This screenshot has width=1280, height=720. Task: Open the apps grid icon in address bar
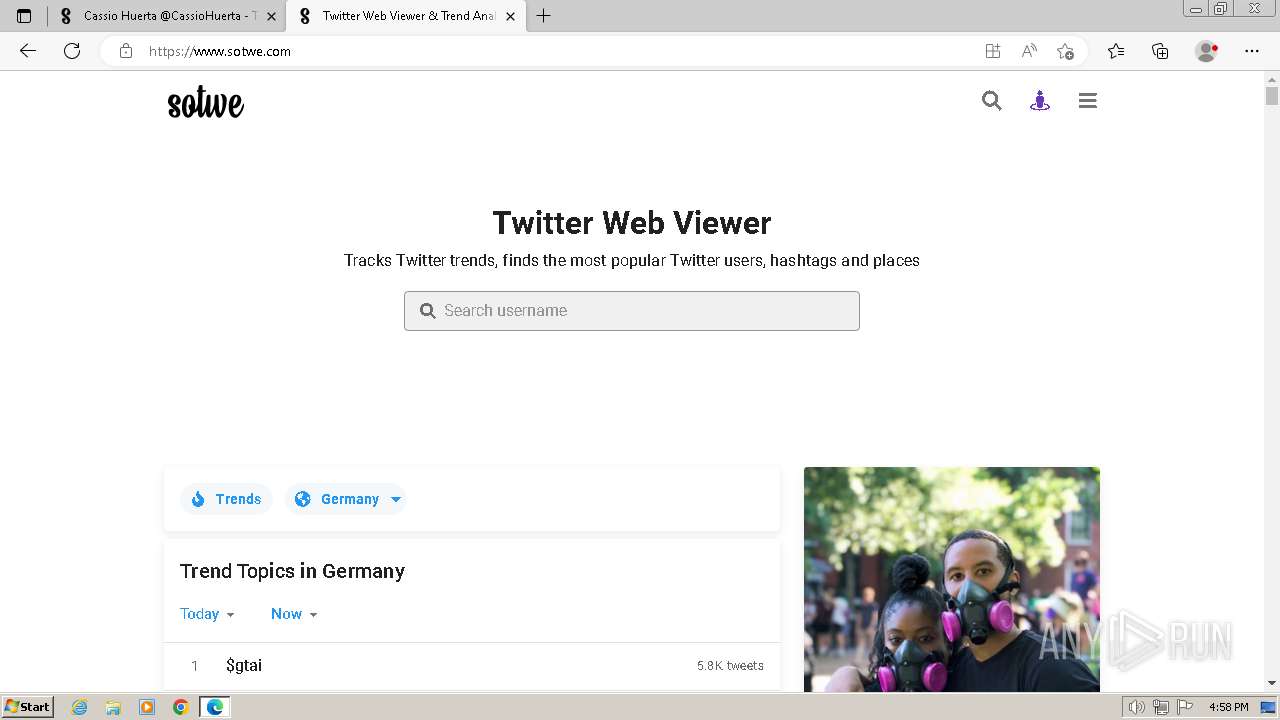[x=992, y=51]
